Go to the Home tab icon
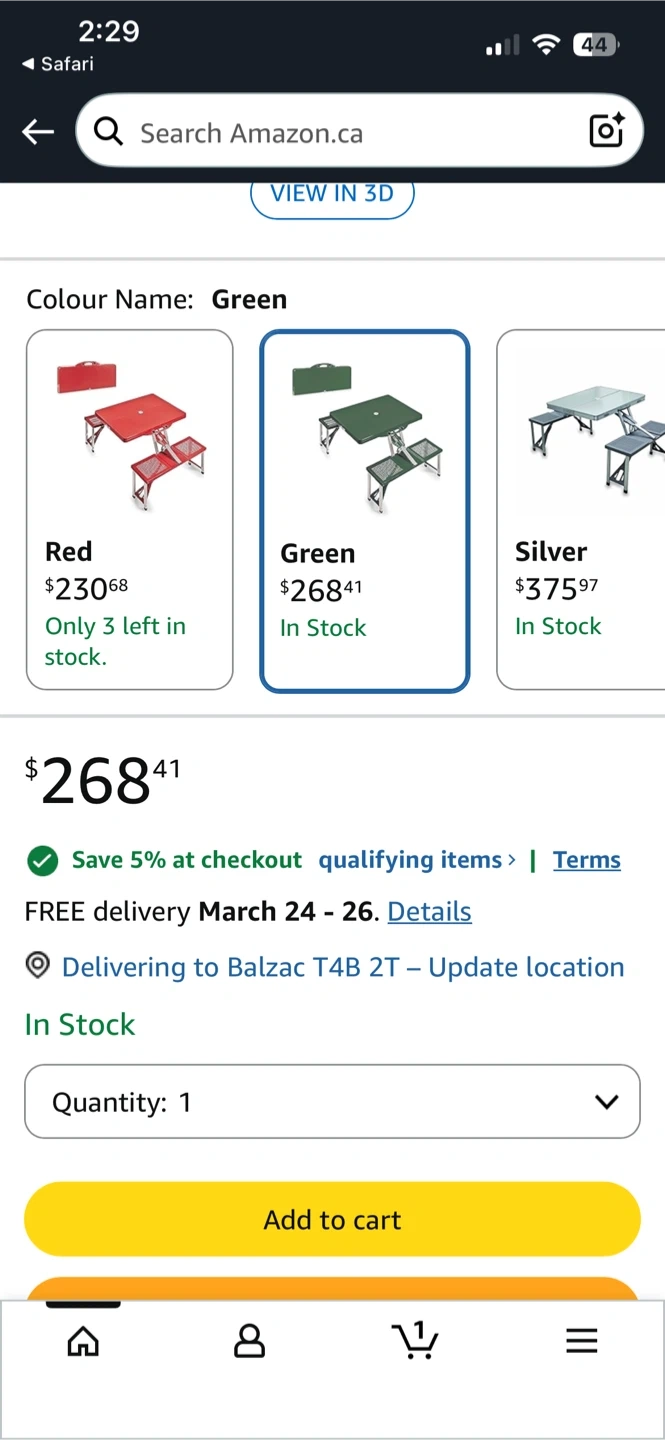The height and width of the screenshot is (1440, 665). [83, 1341]
